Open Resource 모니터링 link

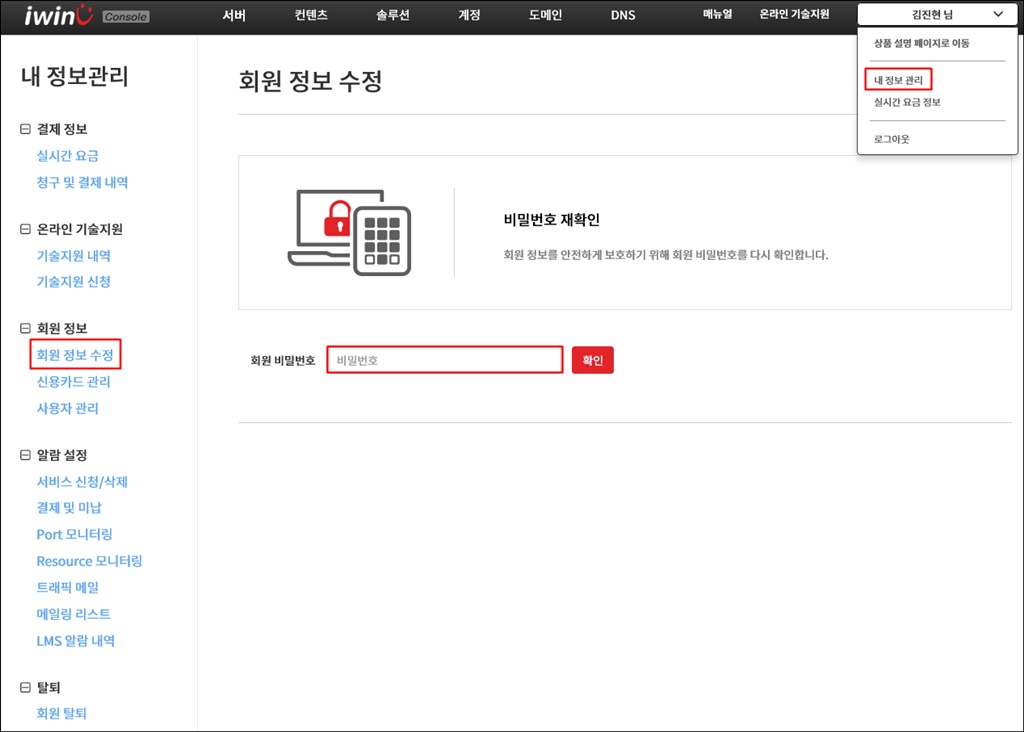coord(89,562)
